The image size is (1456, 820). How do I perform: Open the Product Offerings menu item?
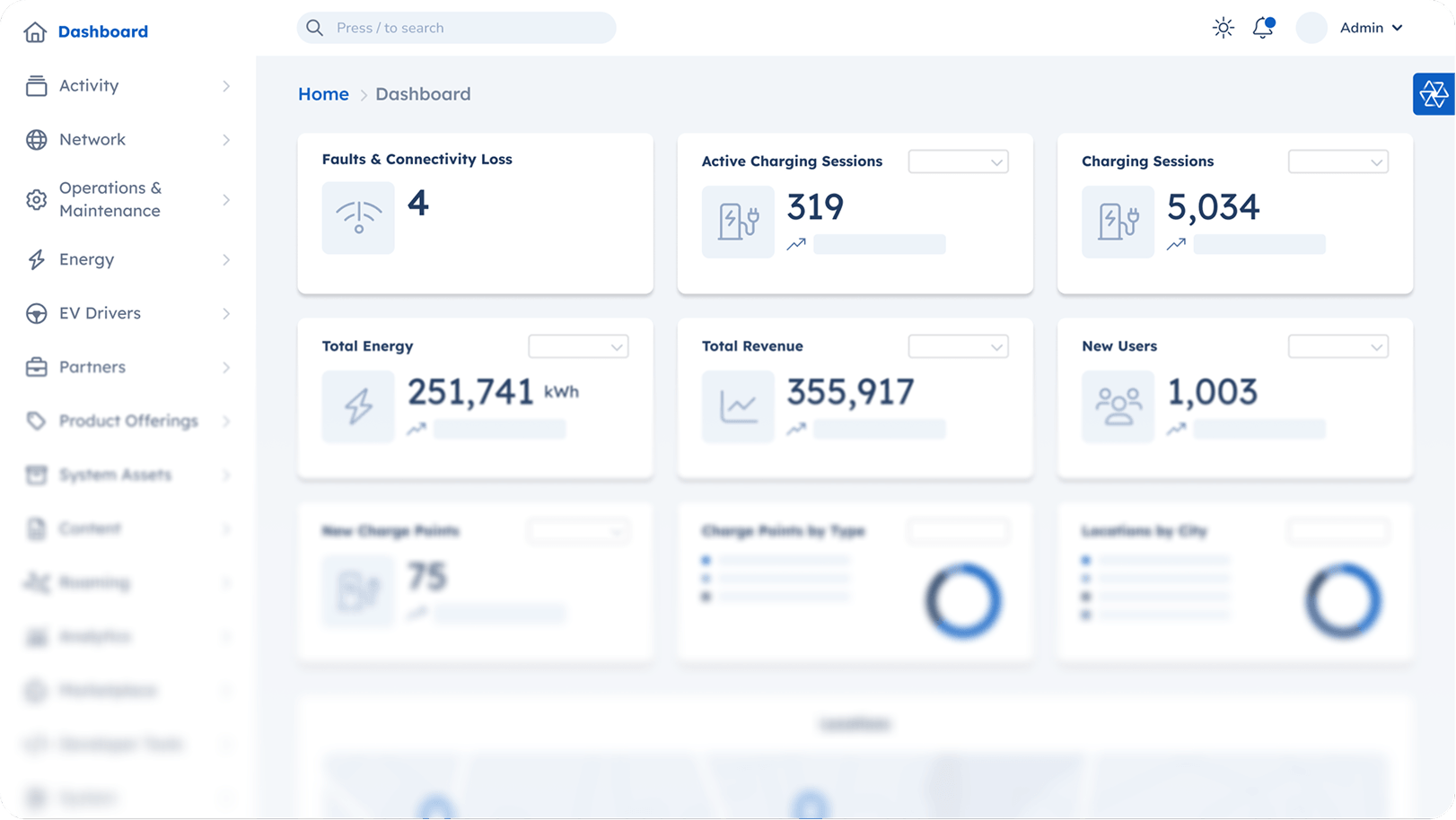pyautogui.click(x=127, y=422)
